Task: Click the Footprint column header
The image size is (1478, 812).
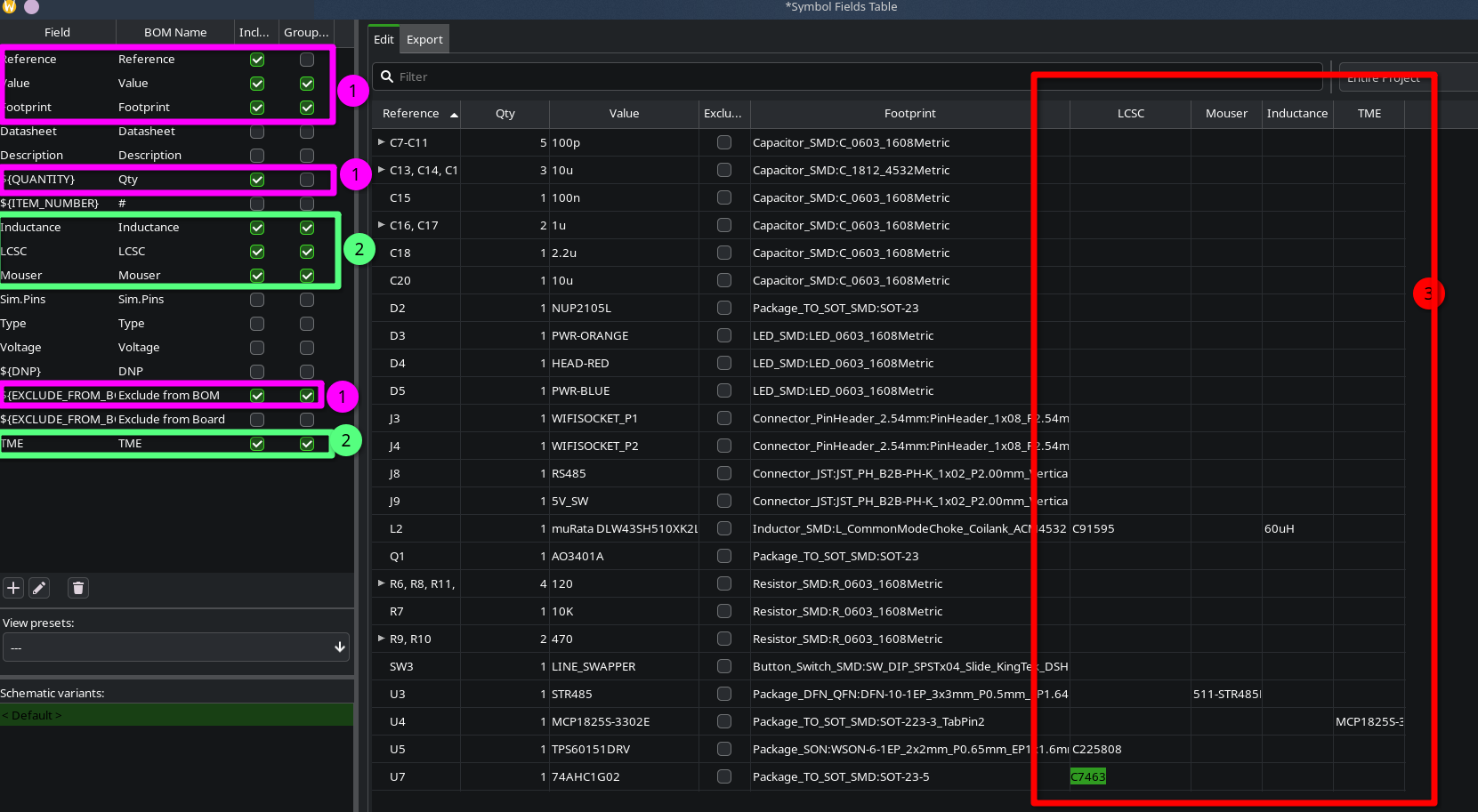Action: 909,114
